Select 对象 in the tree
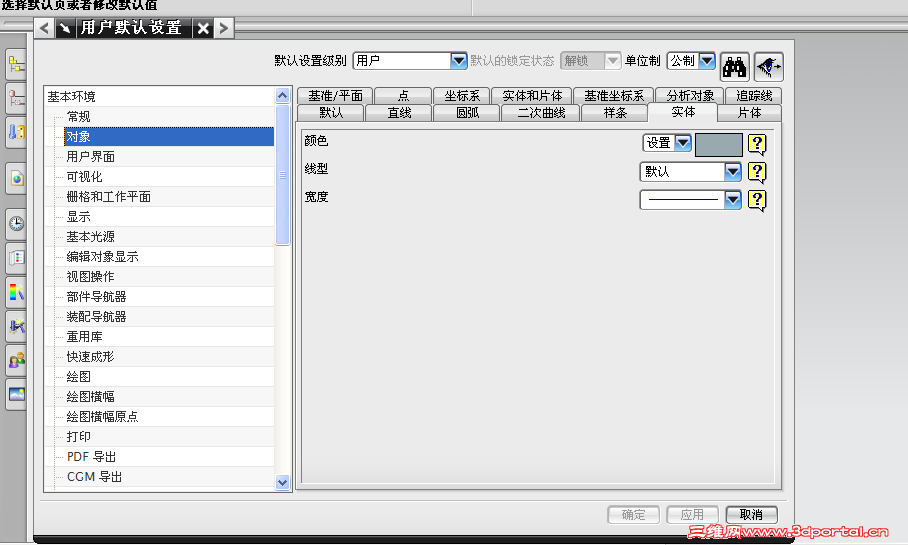 169,137
